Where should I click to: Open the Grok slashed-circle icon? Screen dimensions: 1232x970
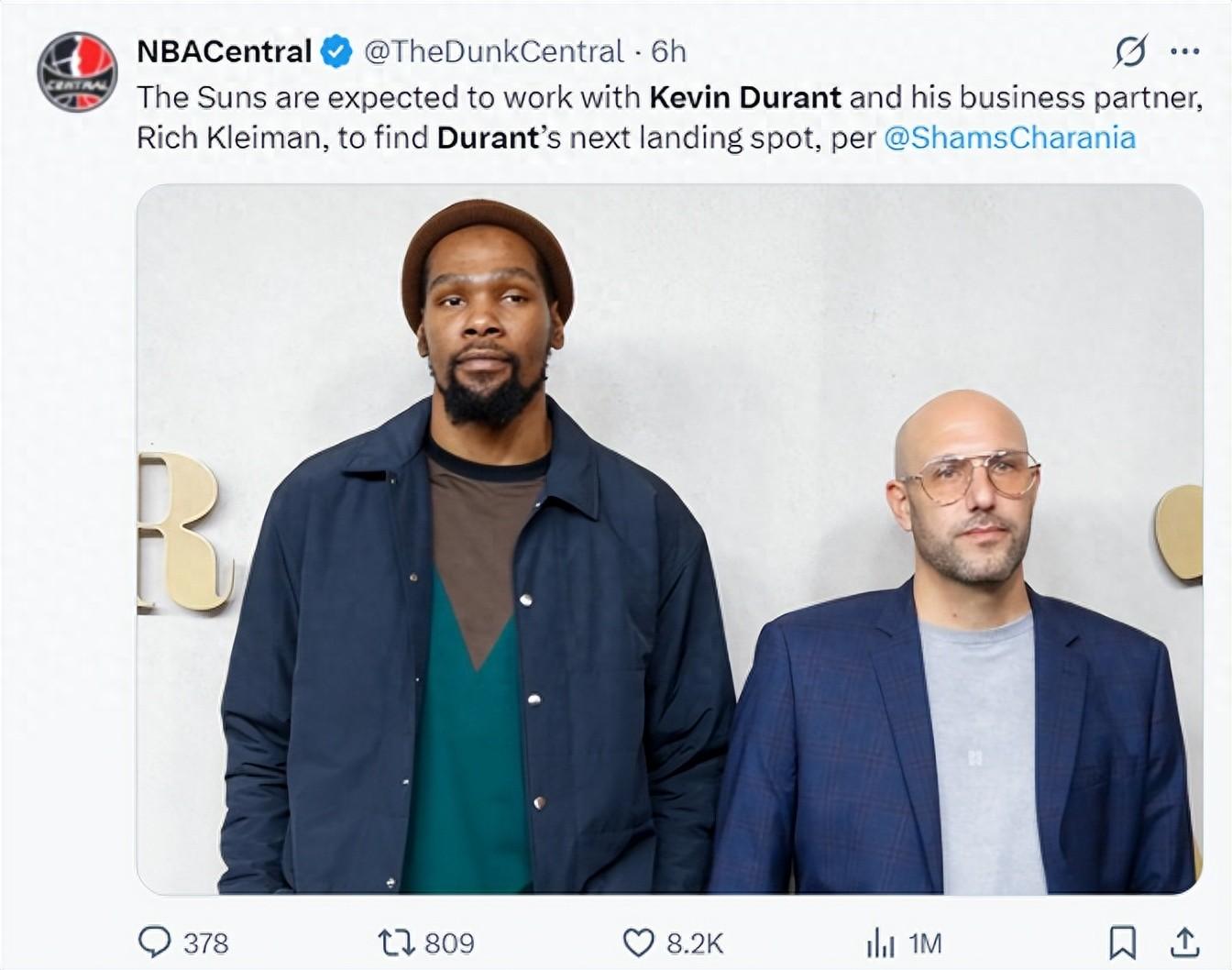(x=1129, y=51)
